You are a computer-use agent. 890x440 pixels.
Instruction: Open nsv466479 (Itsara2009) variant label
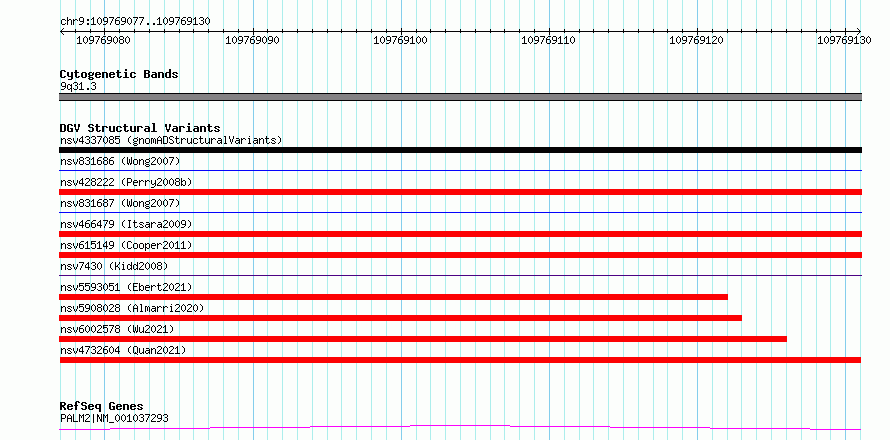click(126, 224)
